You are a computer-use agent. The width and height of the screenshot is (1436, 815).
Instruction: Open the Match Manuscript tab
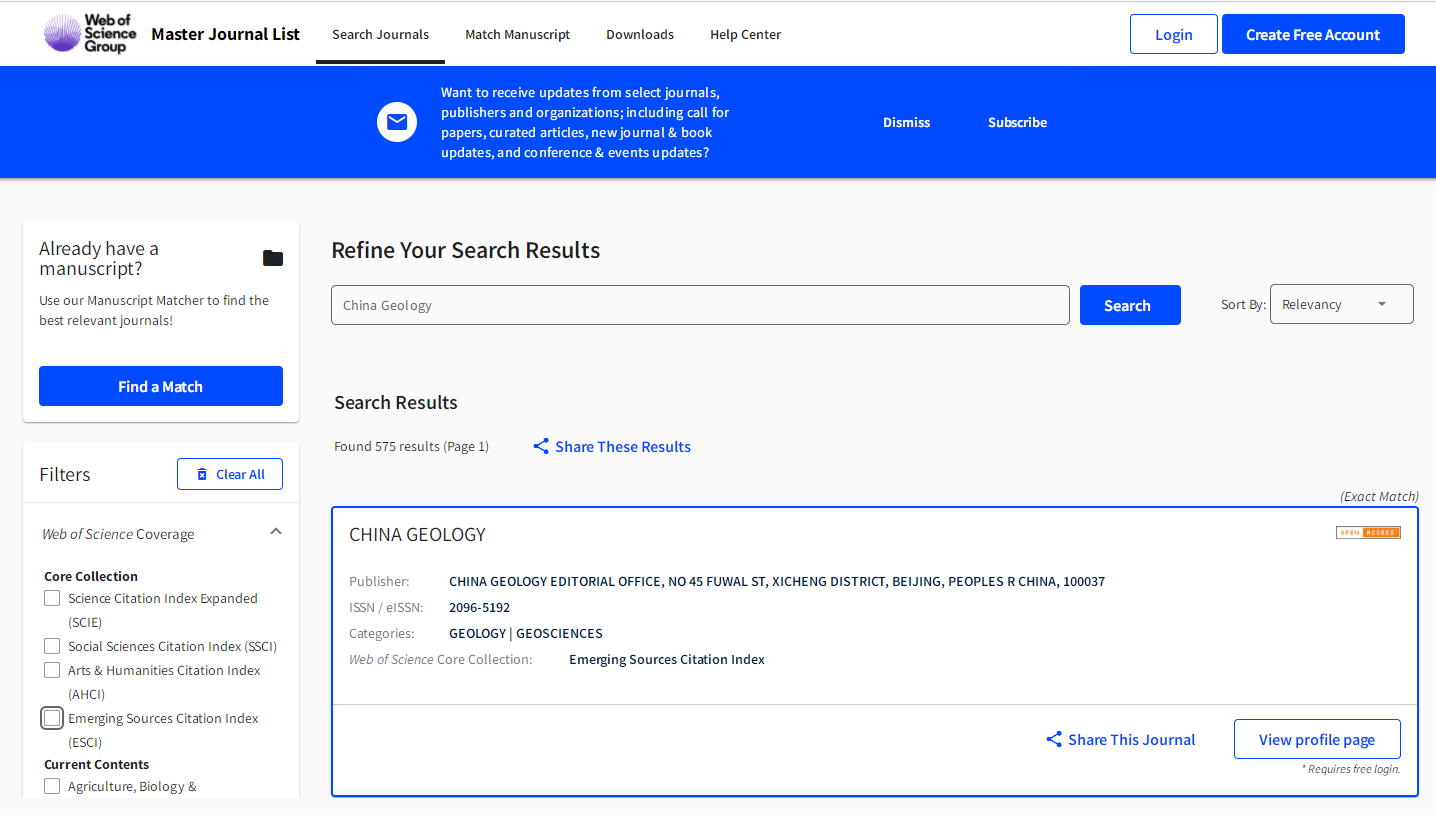point(517,34)
